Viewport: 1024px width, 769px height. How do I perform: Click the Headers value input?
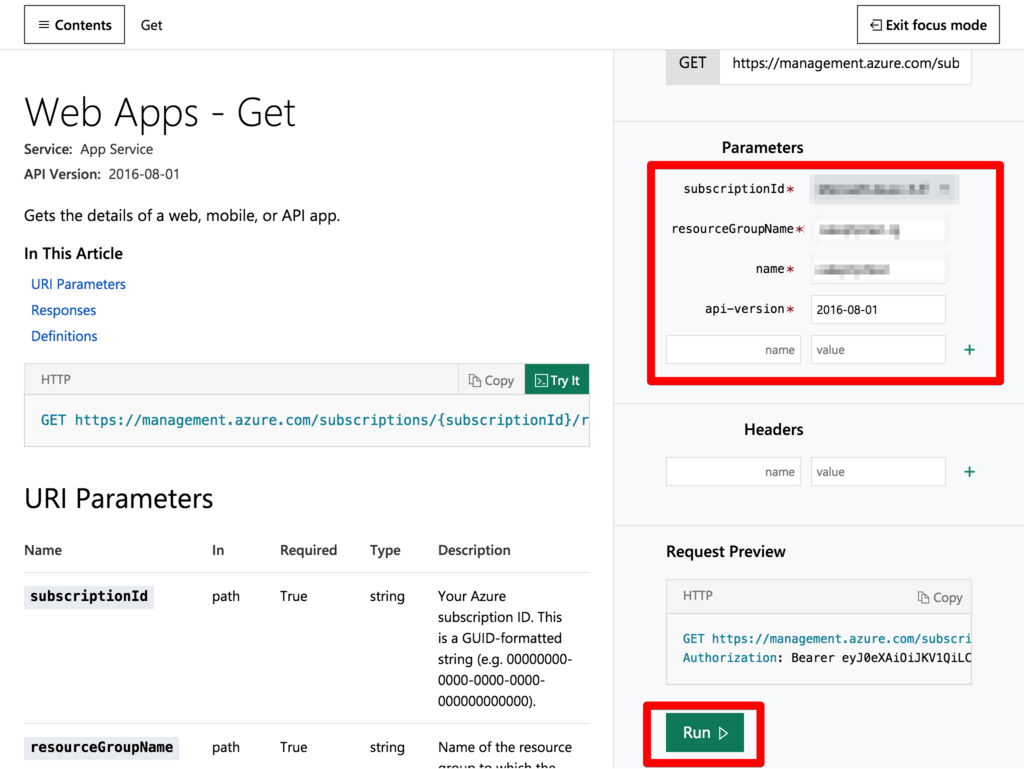pos(878,471)
